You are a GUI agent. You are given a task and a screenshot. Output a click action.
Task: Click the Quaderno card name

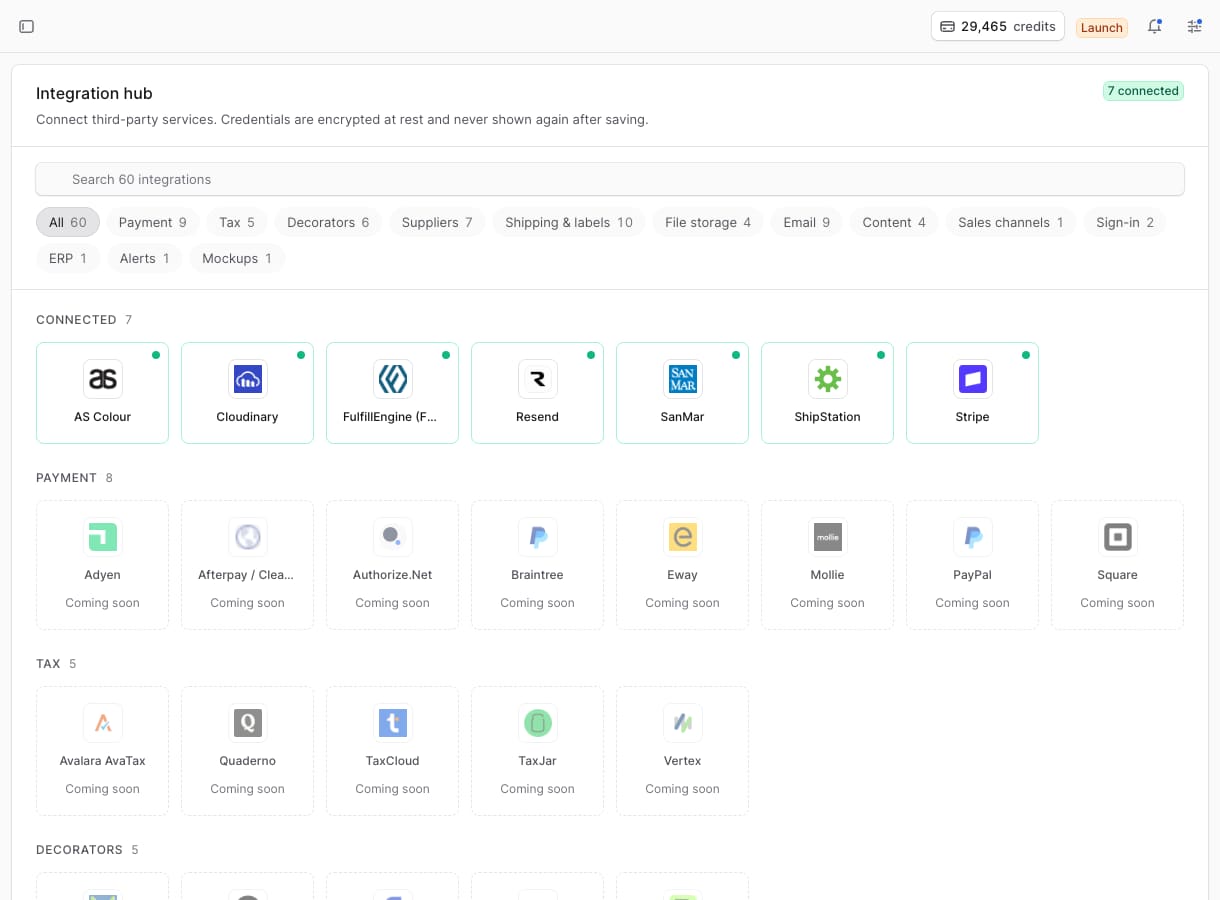point(248,761)
